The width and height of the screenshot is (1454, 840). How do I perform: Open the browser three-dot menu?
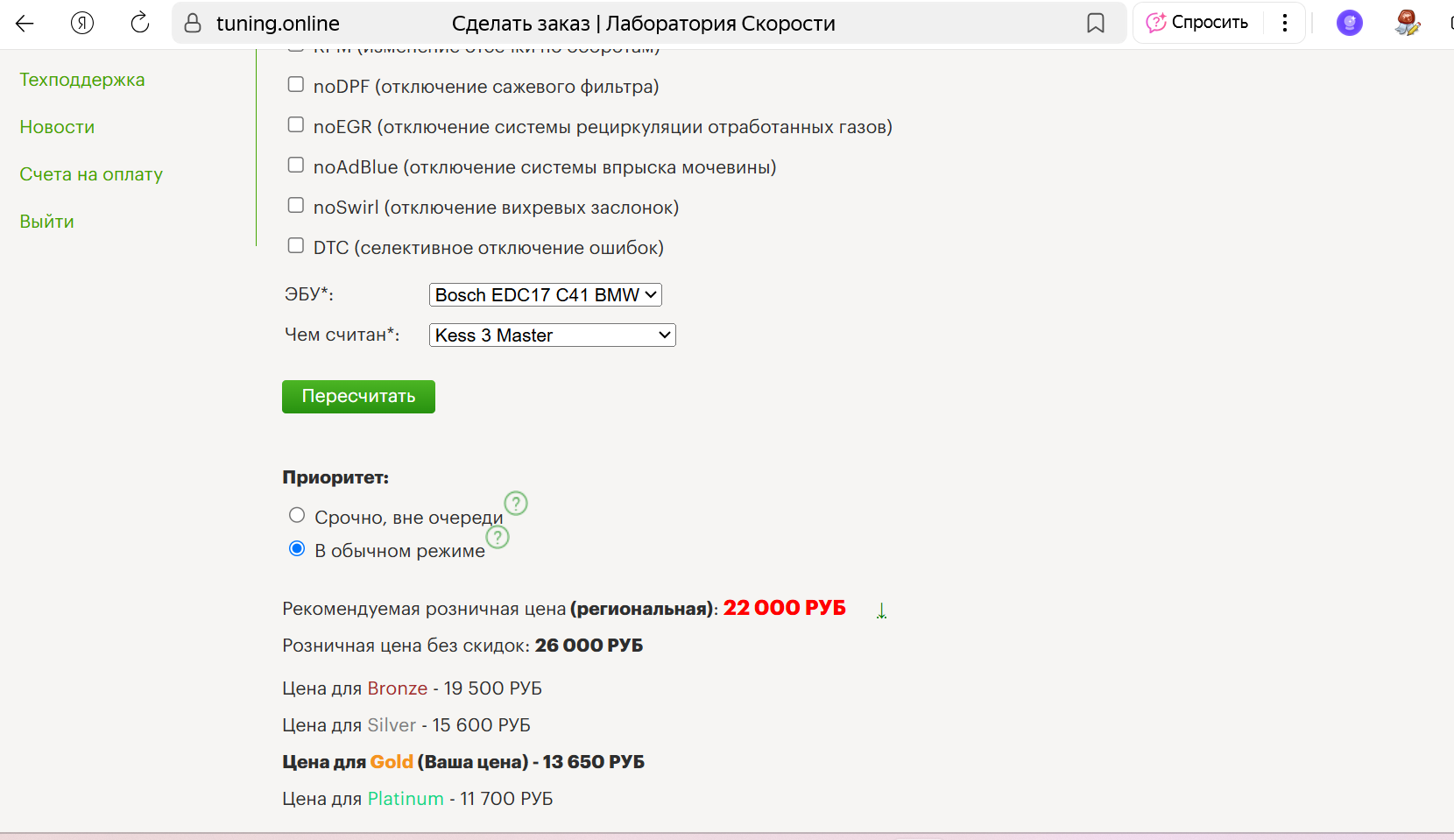(x=1285, y=24)
